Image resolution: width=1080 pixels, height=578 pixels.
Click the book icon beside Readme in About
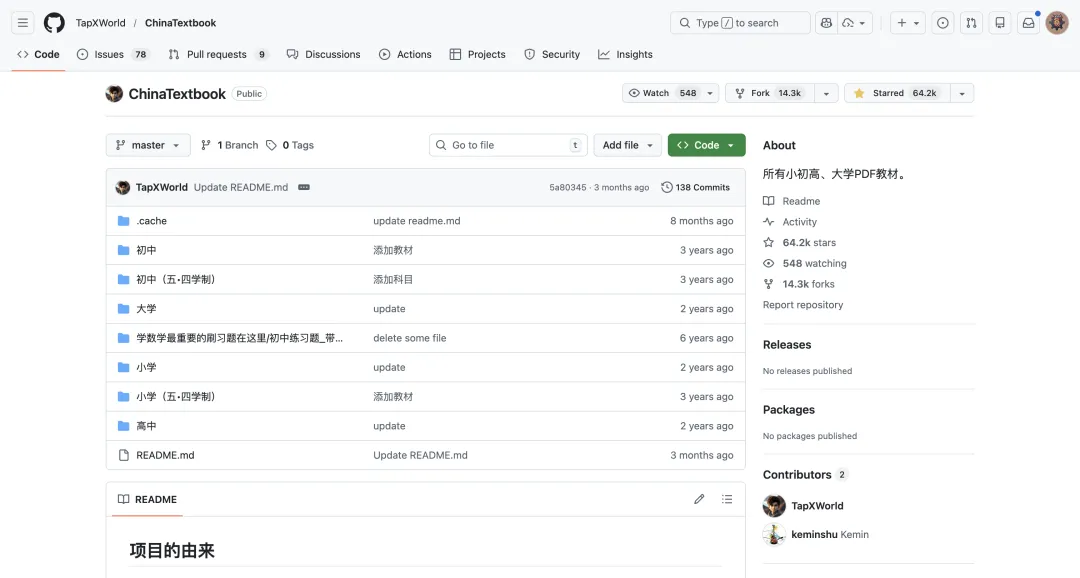(x=769, y=201)
